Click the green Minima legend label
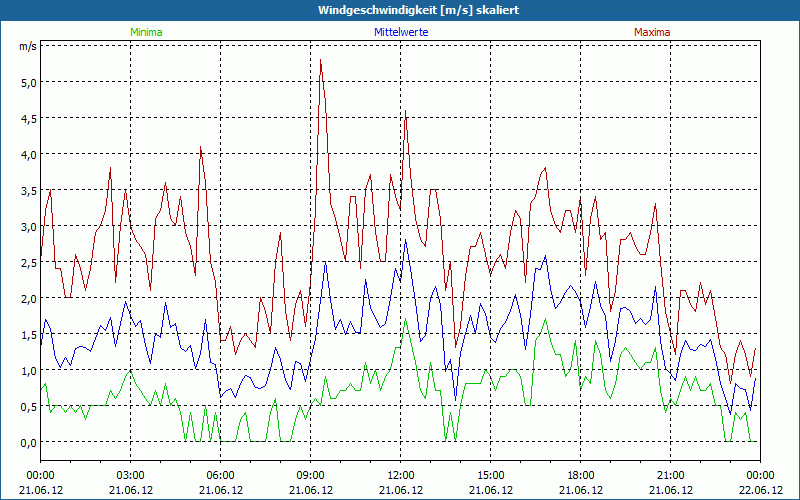The width and height of the screenshot is (800, 500). (x=146, y=32)
